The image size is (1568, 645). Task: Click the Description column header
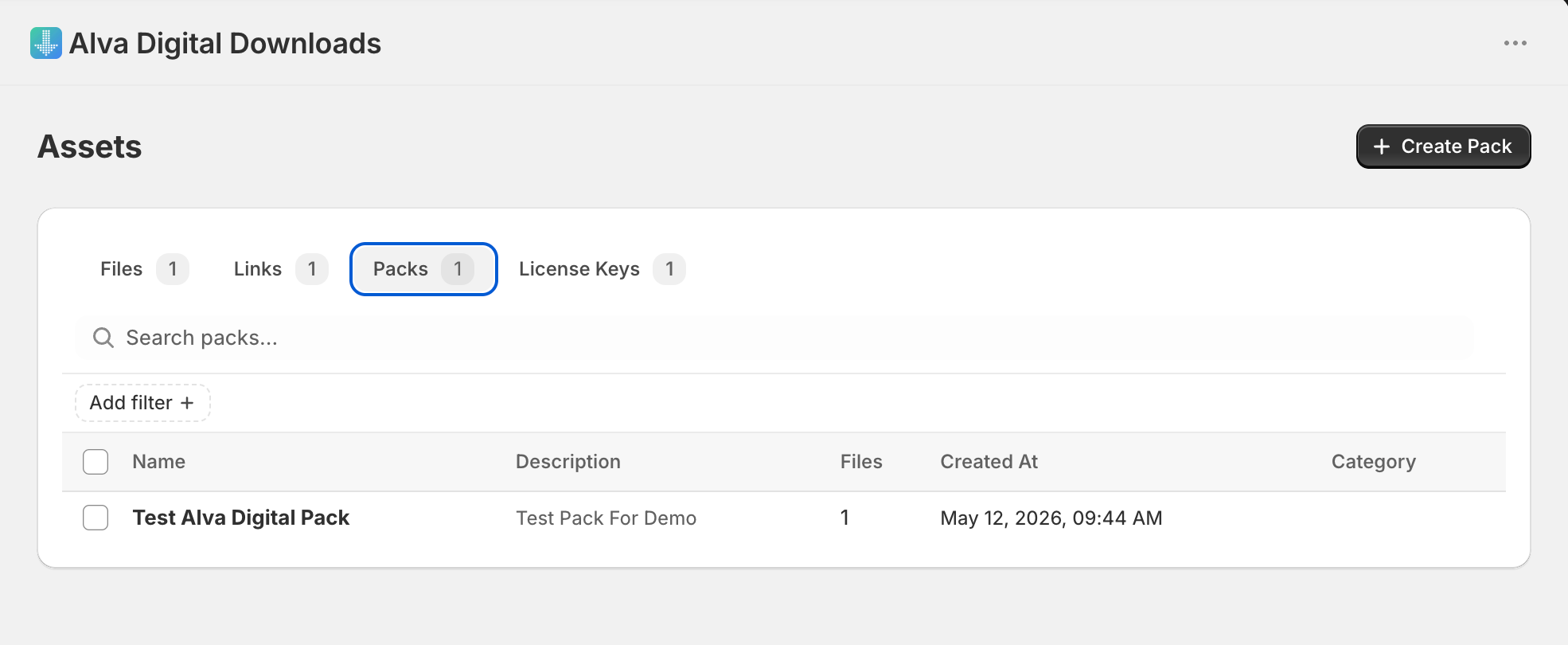coord(568,462)
